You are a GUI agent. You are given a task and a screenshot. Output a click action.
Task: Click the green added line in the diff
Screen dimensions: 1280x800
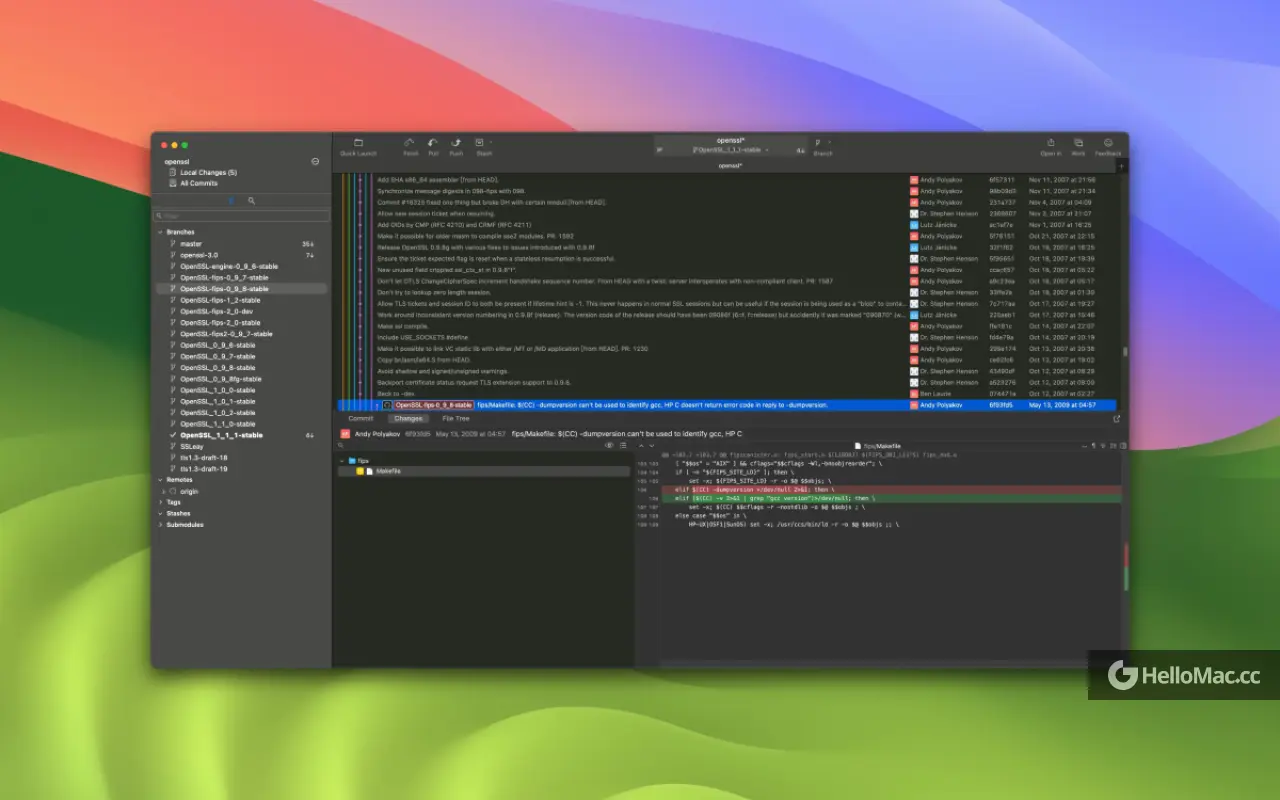[890, 498]
